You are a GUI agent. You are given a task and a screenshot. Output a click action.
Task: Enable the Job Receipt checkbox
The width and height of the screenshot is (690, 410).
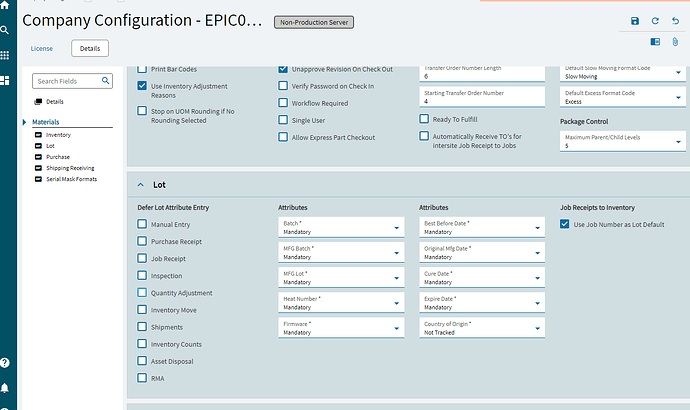click(142, 258)
